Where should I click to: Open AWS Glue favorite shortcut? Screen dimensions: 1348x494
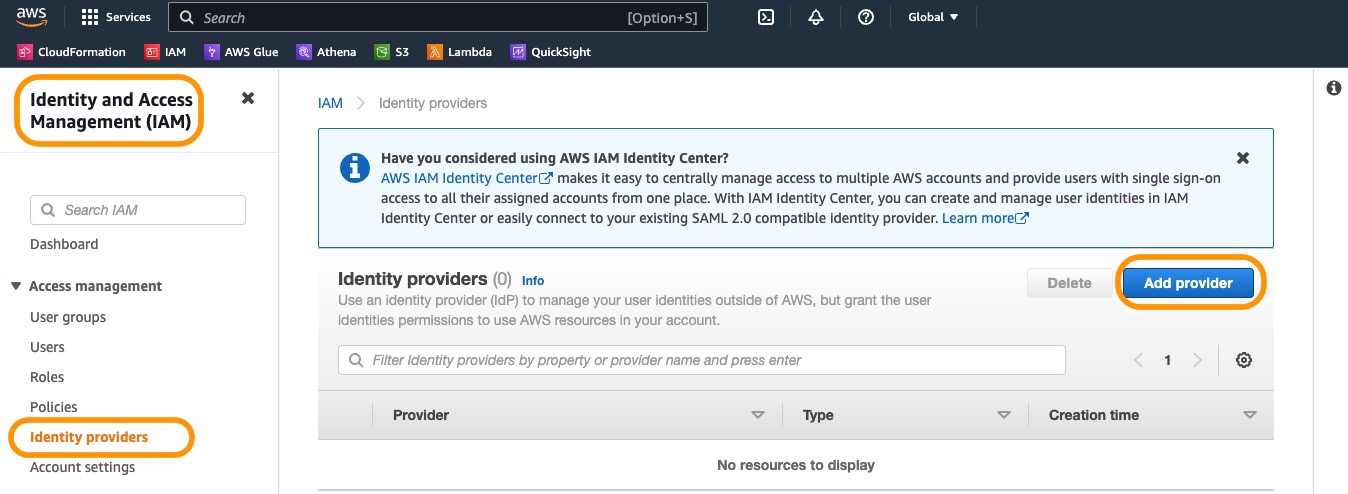(x=241, y=52)
